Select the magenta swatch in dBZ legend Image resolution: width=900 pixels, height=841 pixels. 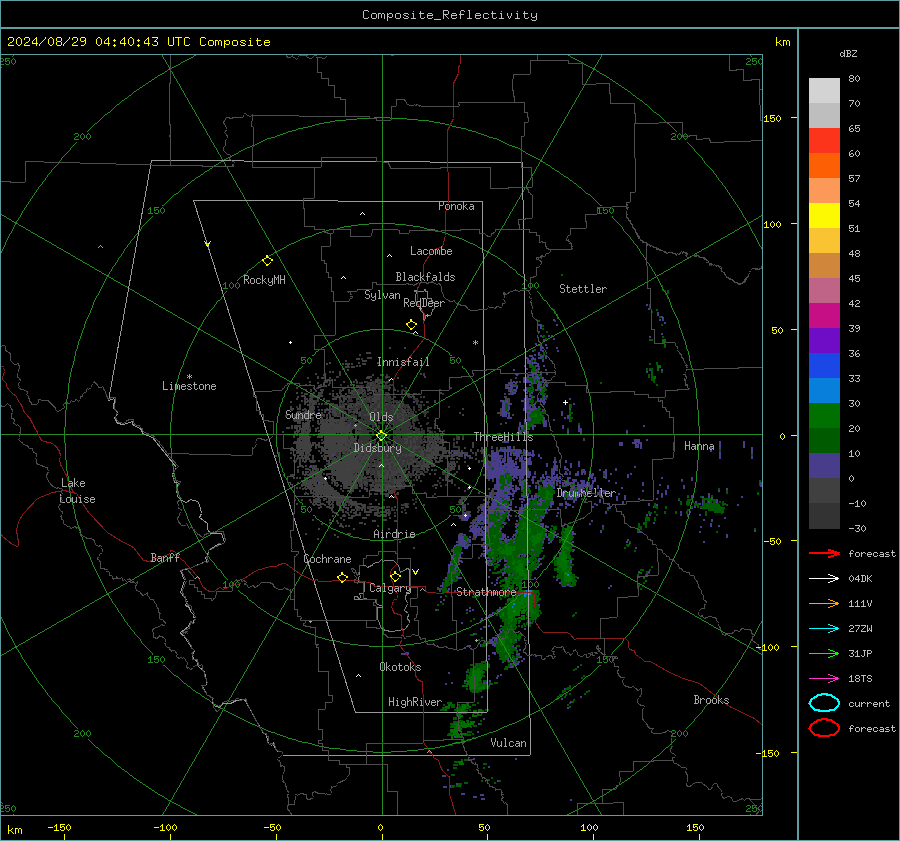click(824, 316)
